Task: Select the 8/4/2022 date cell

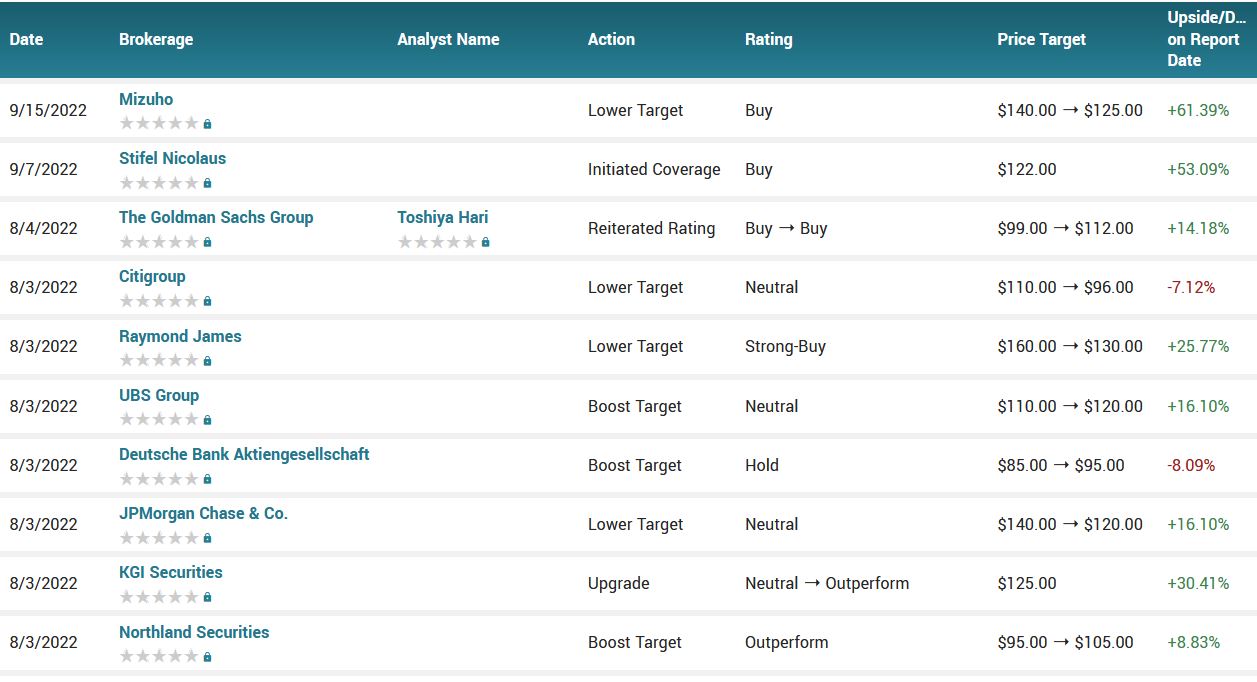Action: (x=44, y=228)
